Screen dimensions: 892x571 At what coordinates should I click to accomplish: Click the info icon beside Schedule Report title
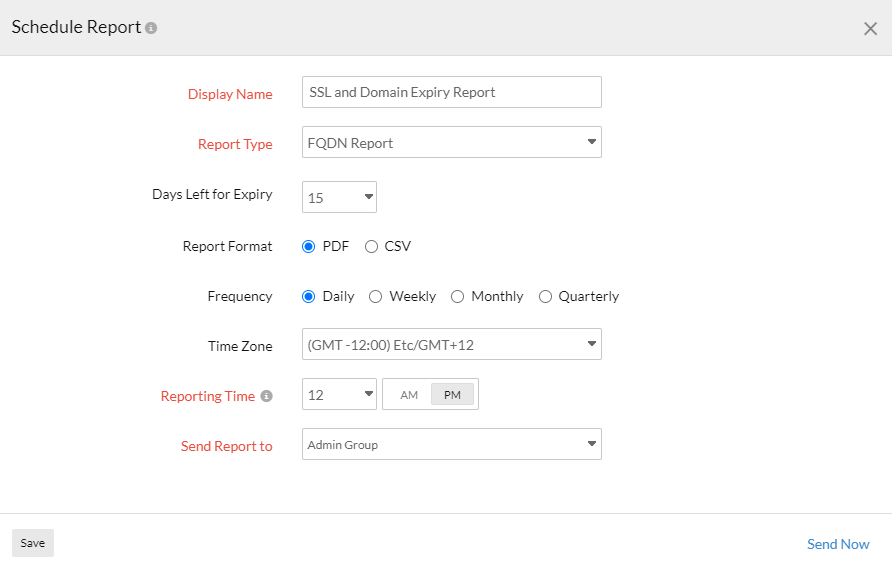151,28
